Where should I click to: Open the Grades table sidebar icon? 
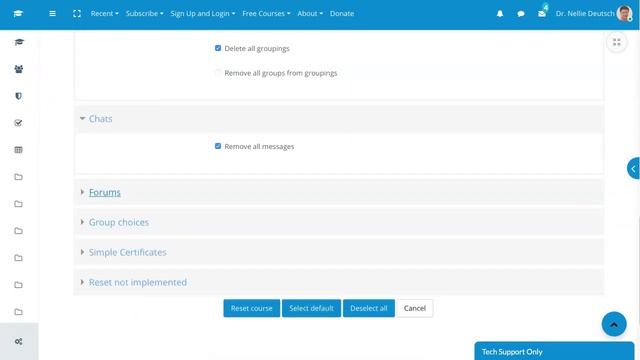tap(18, 150)
